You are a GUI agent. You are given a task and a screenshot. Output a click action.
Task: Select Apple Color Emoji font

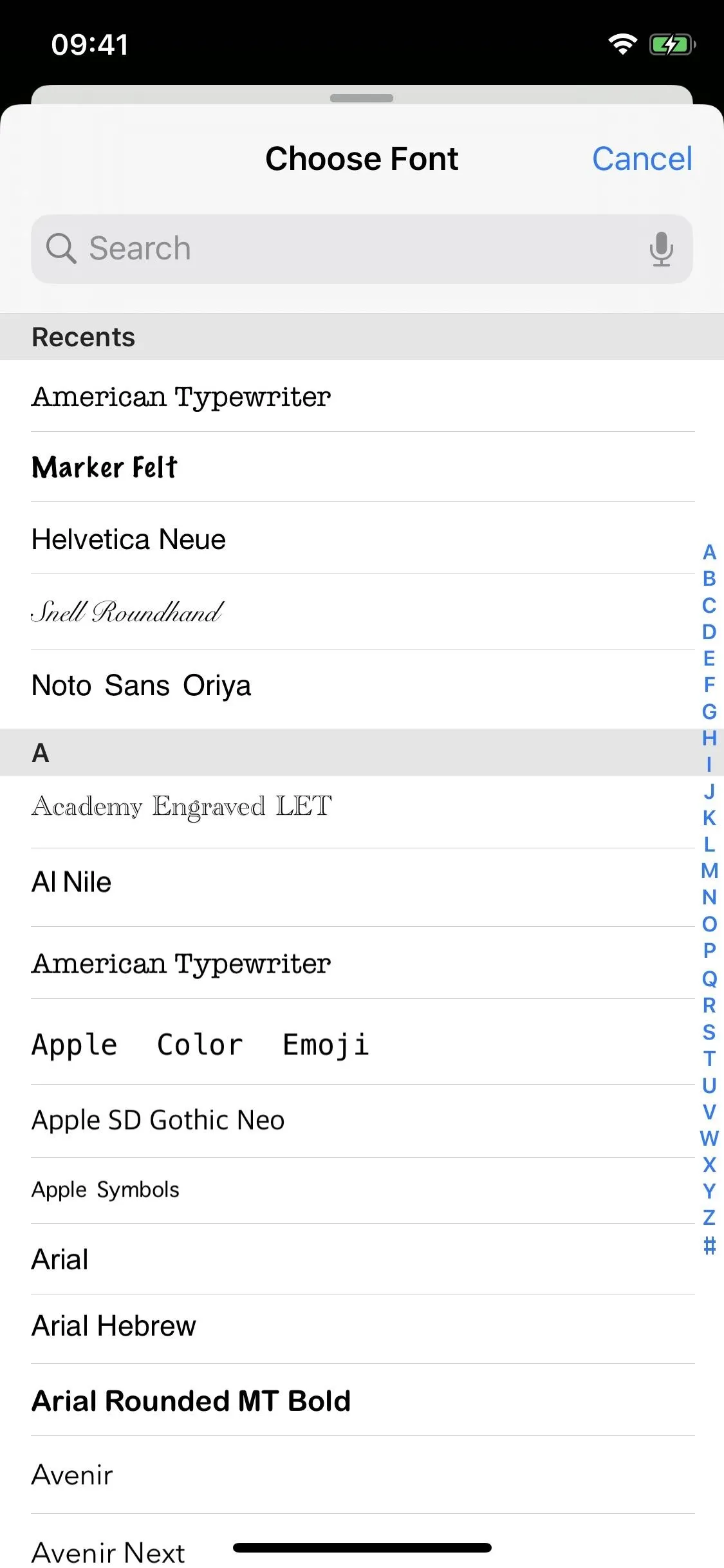tap(200, 1045)
